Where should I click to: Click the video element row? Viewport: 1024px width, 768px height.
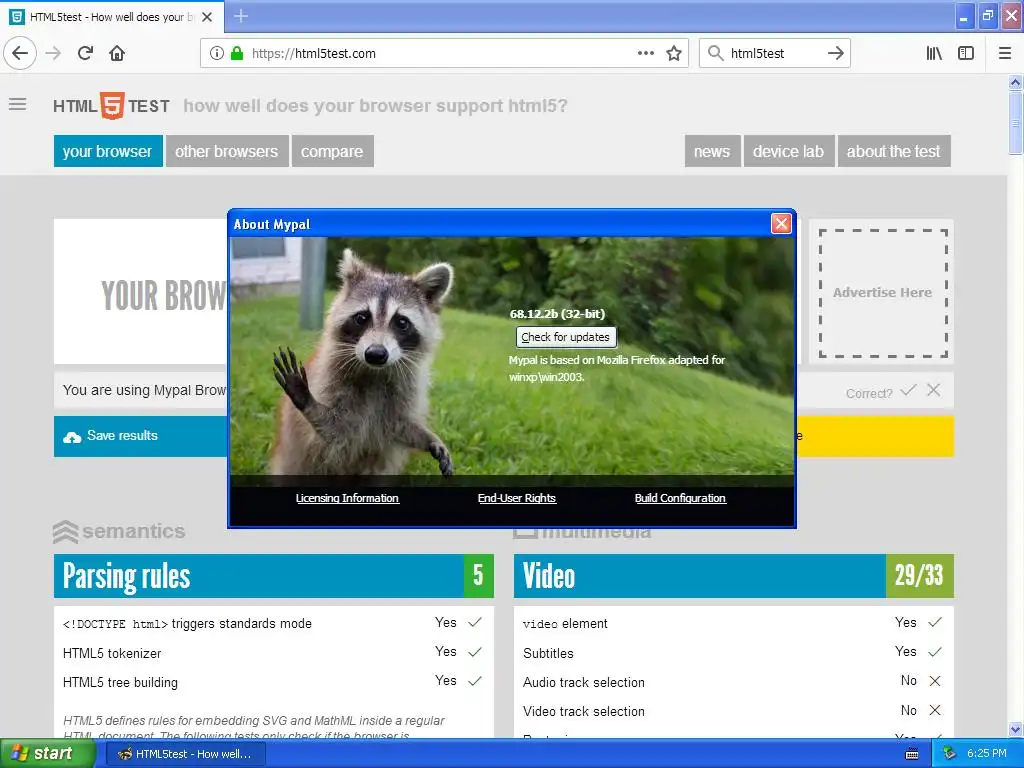733,623
